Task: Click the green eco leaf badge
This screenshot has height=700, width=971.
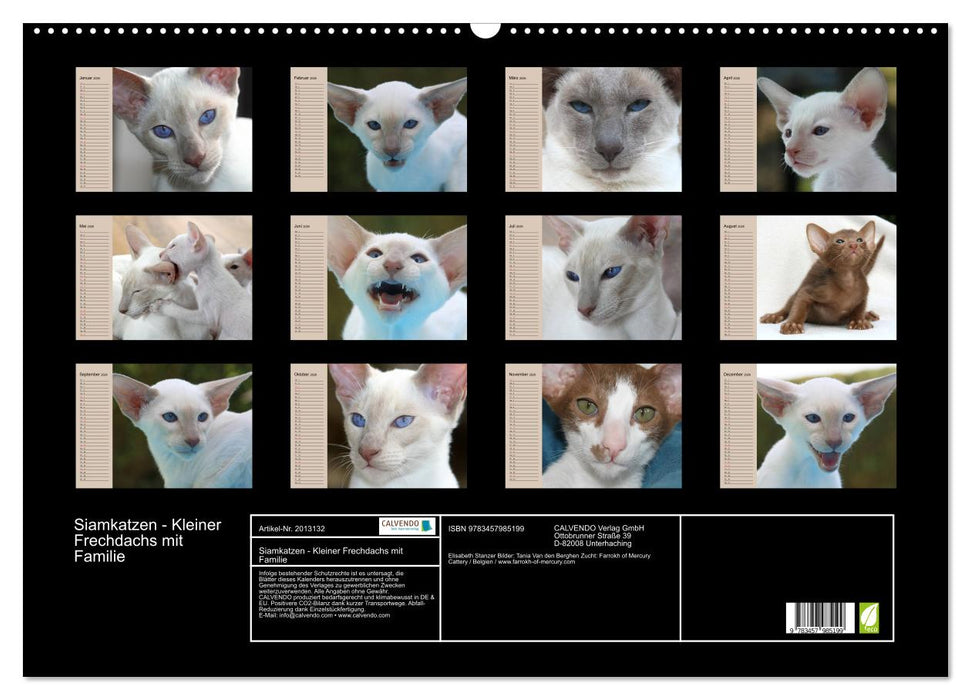Action: [x=869, y=617]
